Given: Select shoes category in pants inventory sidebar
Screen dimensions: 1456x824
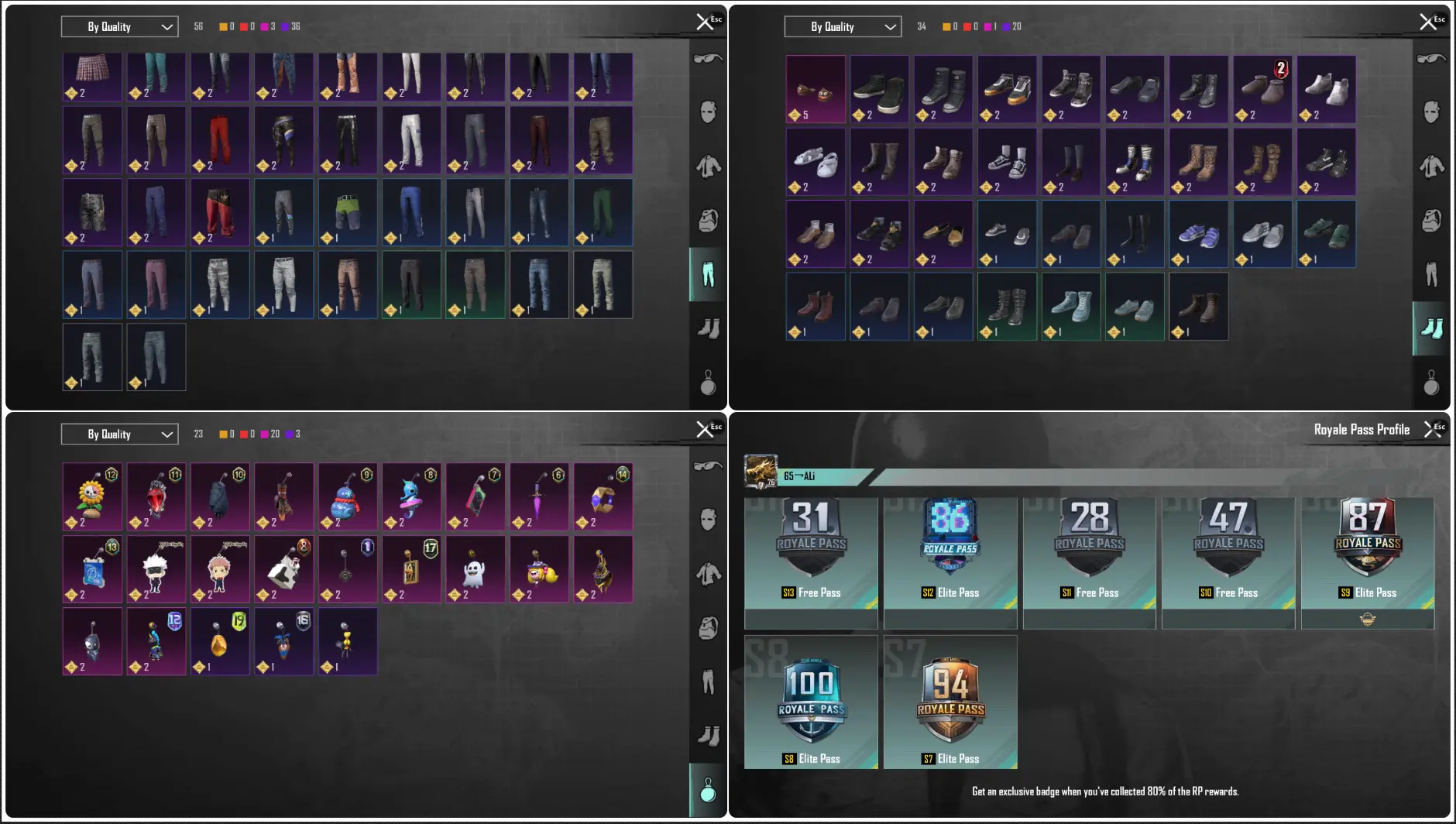Looking at the screenshot, I should click(708, 328).
